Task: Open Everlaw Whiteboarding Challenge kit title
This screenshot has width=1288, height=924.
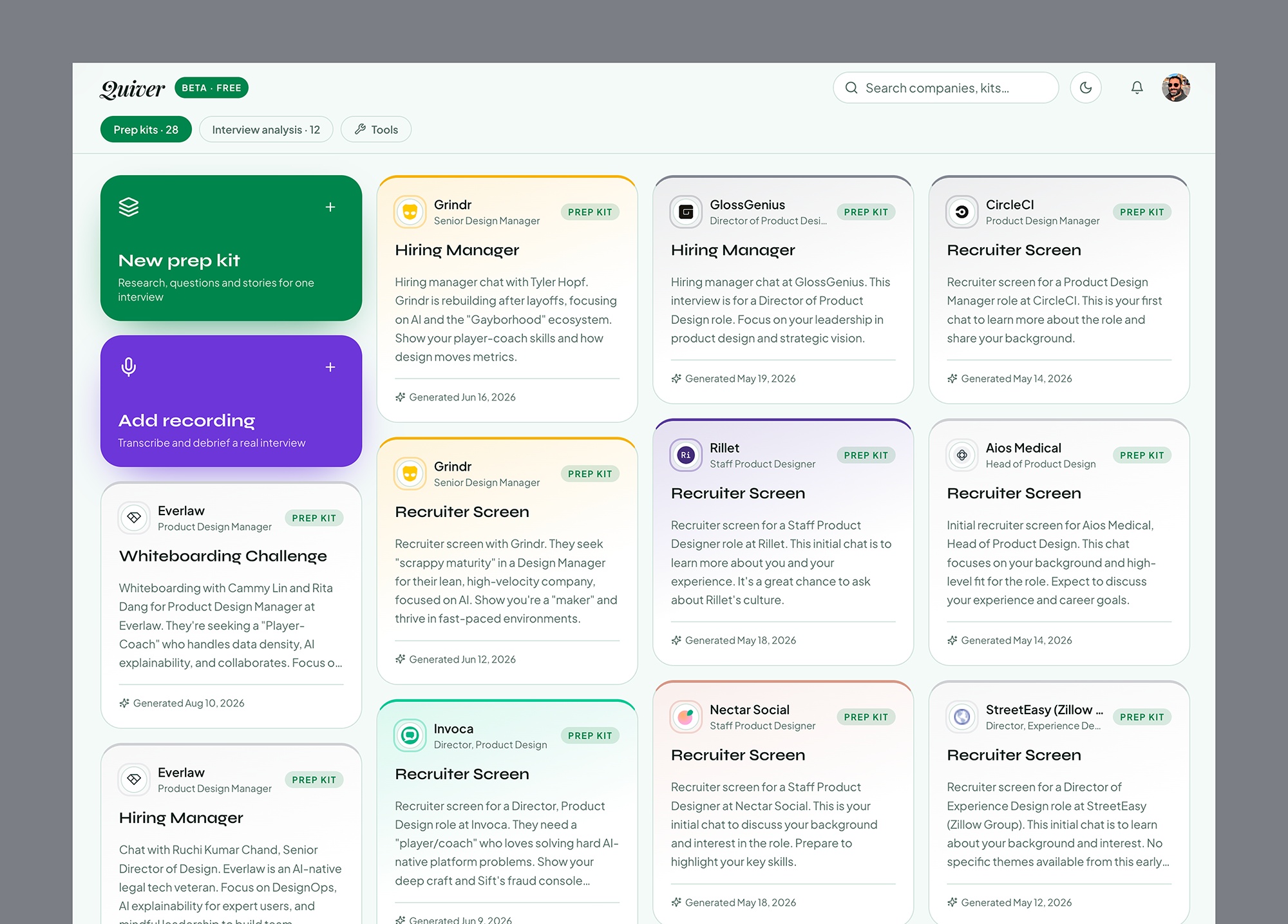Action: 223,556
